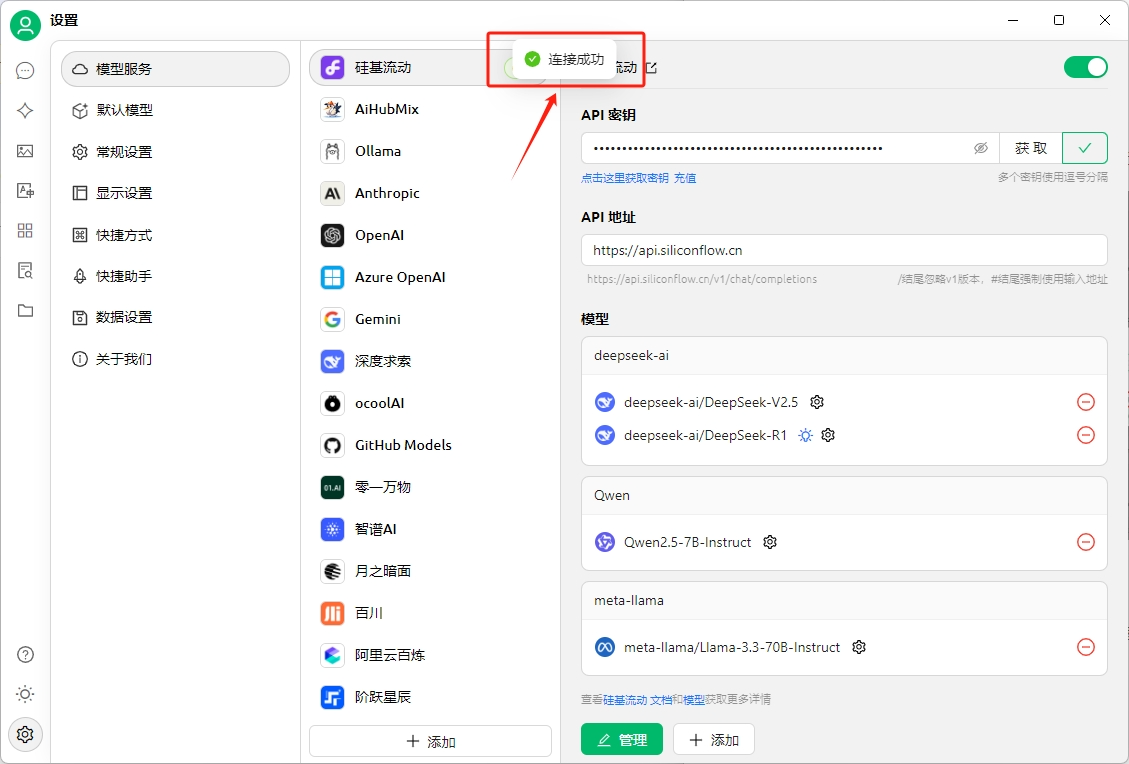Select 关于我们 settings menu
Screen dimensions: 1129x764
176,359
